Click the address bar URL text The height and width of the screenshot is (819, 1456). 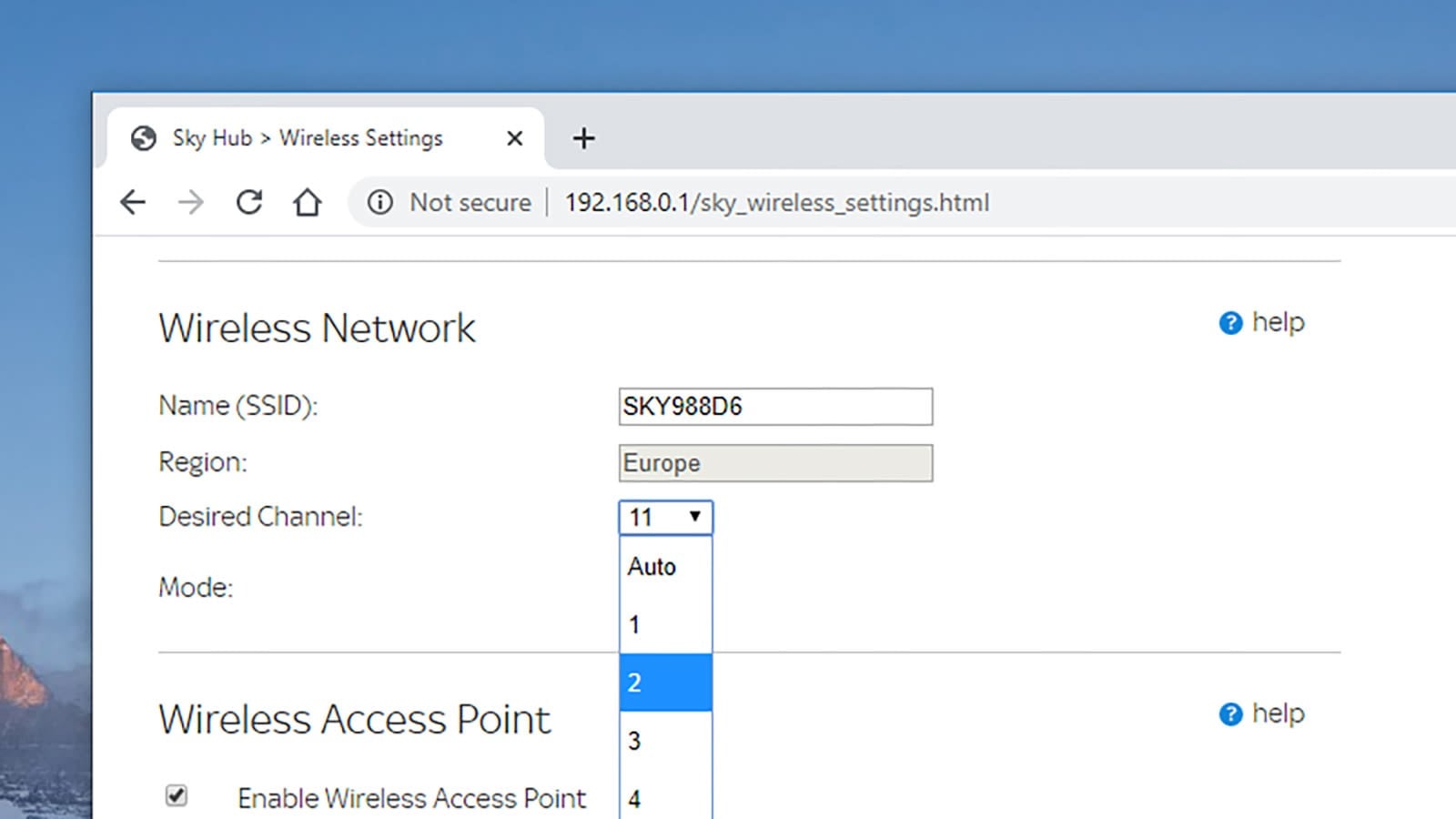[776, 202]
